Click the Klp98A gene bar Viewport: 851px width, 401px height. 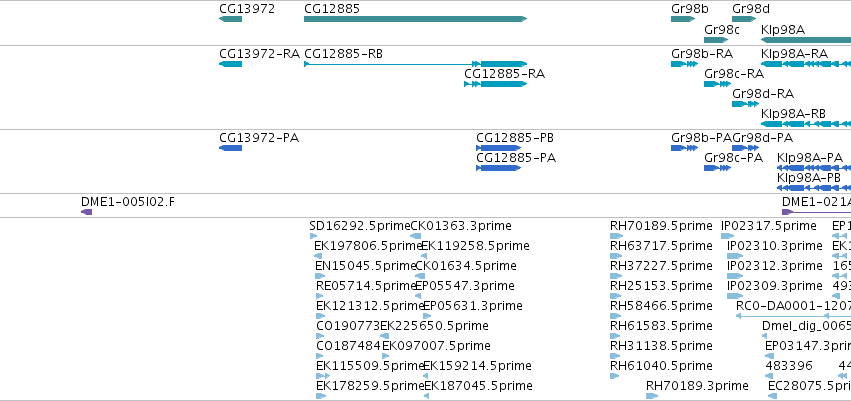pyautogui.click(x=806, y=40)
